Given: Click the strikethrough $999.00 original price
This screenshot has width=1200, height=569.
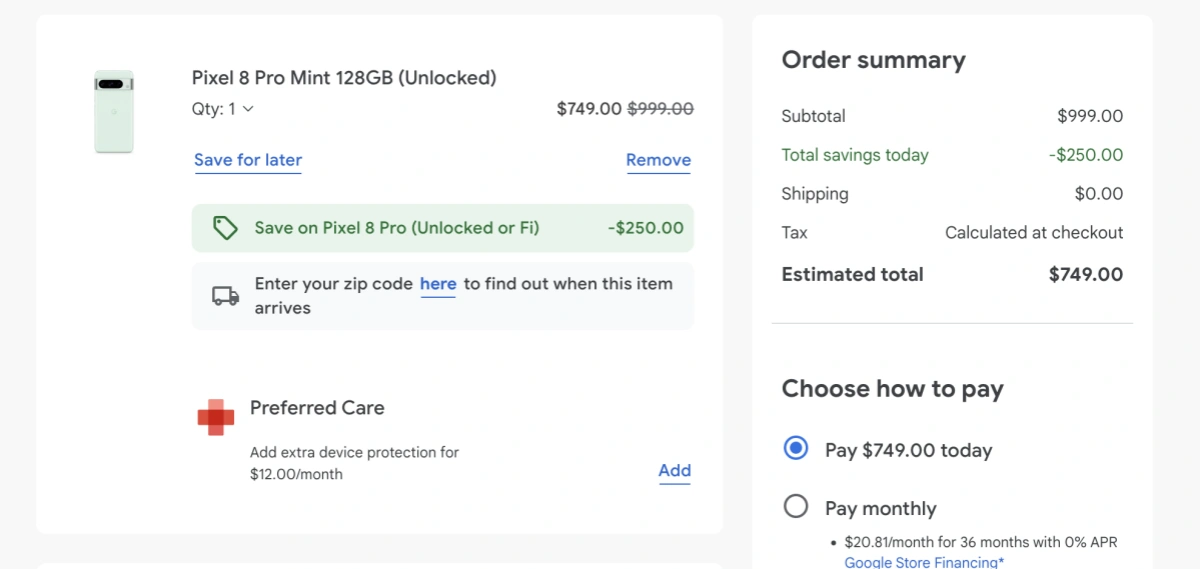Looking at the screenshot, I should point(660,109).
